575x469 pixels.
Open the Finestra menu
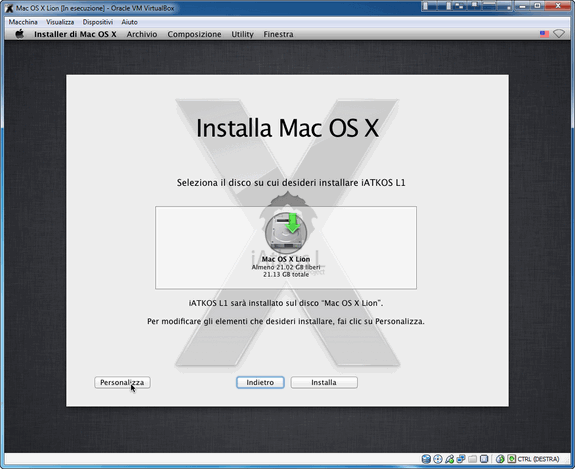[x=278, y=34]
